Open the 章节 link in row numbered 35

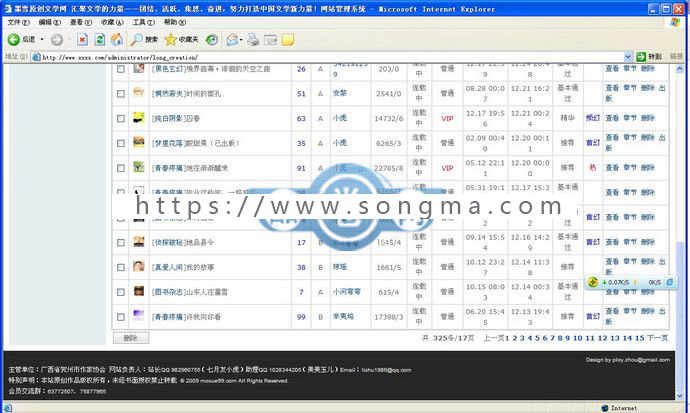630,137
